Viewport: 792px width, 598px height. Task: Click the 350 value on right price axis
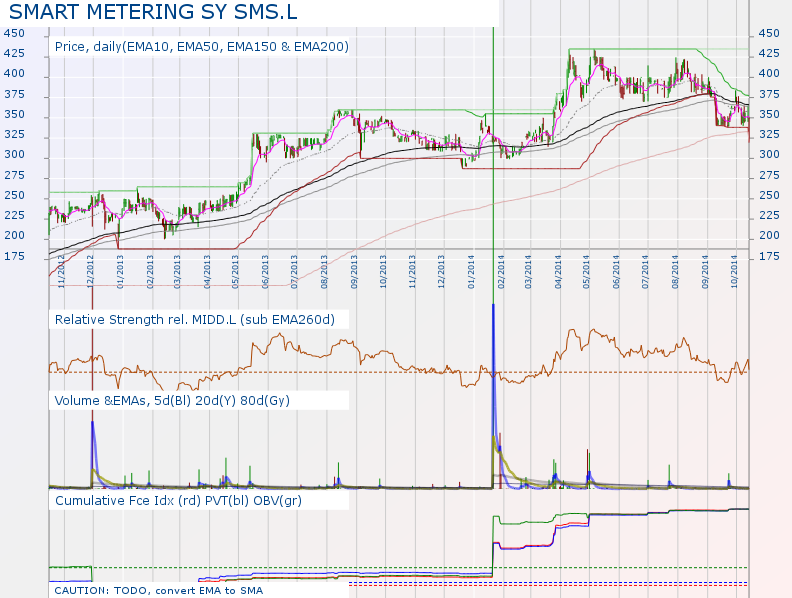[769, 115]
